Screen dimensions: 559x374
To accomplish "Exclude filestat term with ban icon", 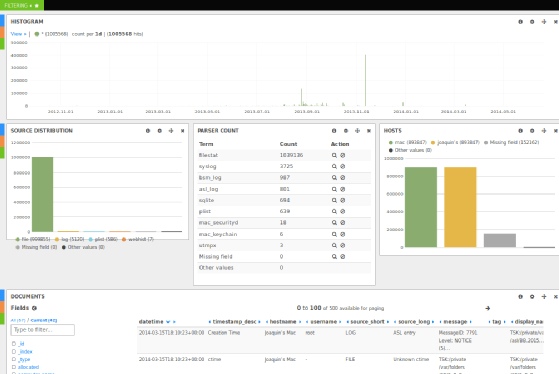I will (x=343, y=155).
